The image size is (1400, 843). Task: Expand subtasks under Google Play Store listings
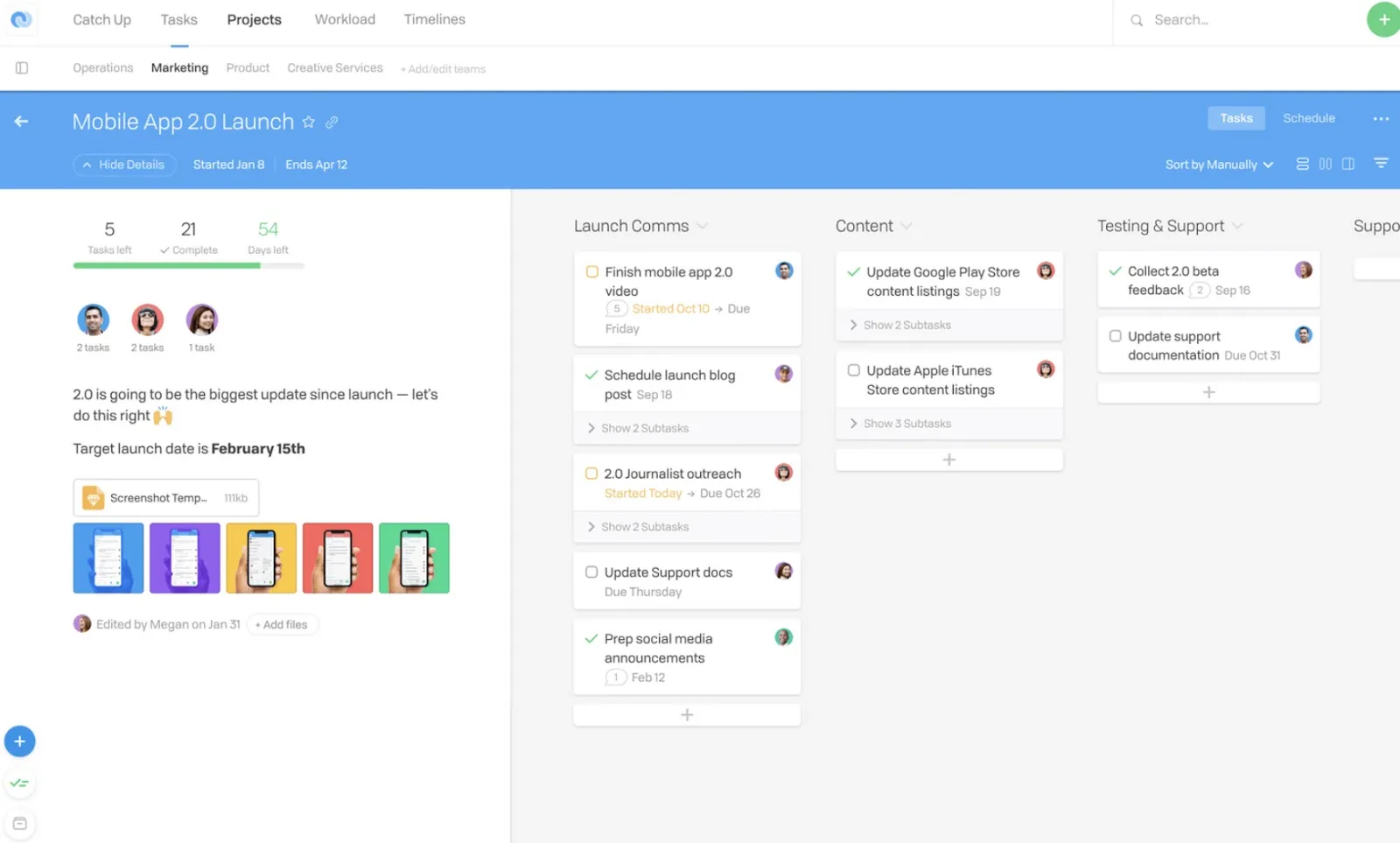click(x=948, y=325)
